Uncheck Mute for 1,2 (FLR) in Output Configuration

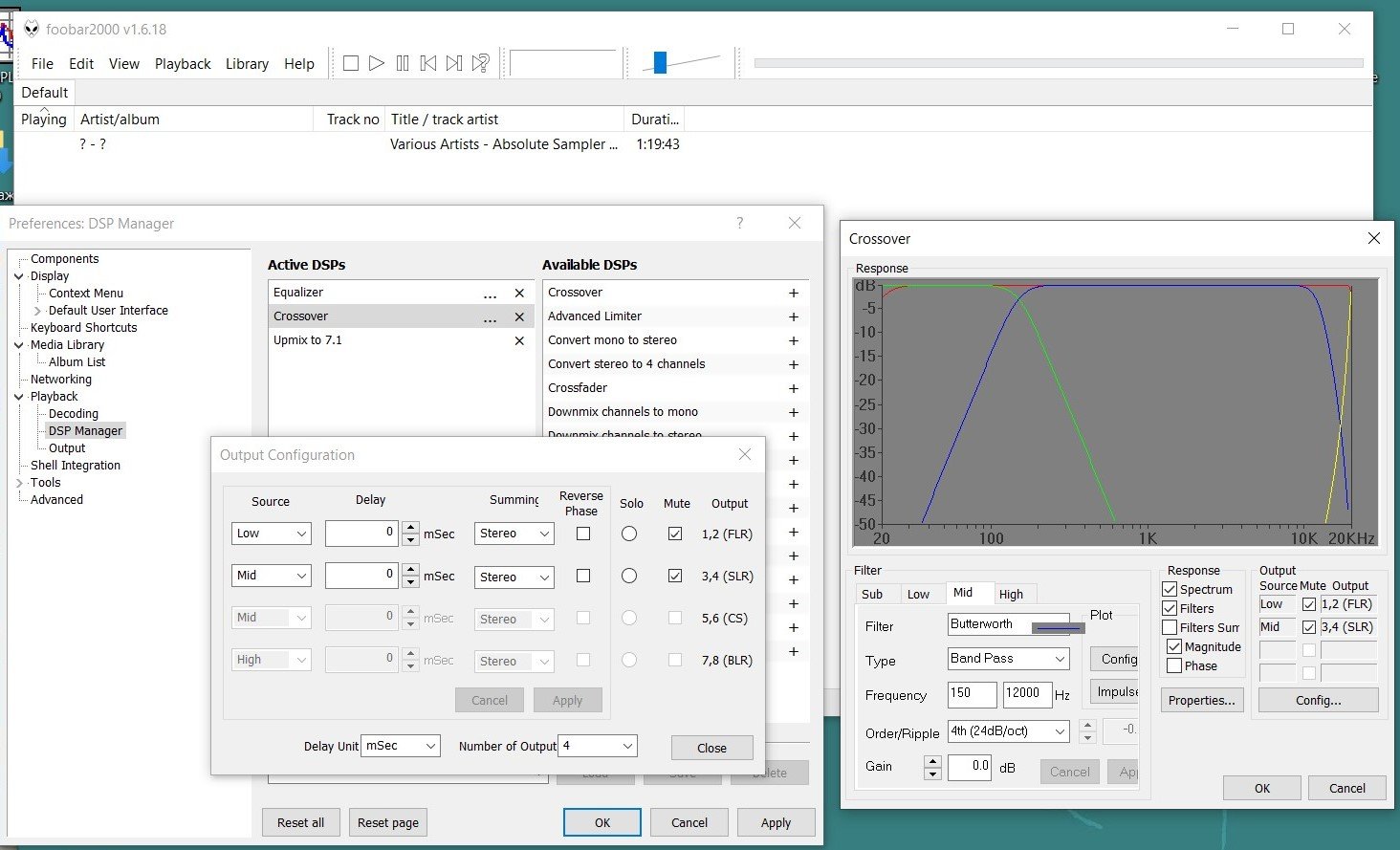point(675,534)
